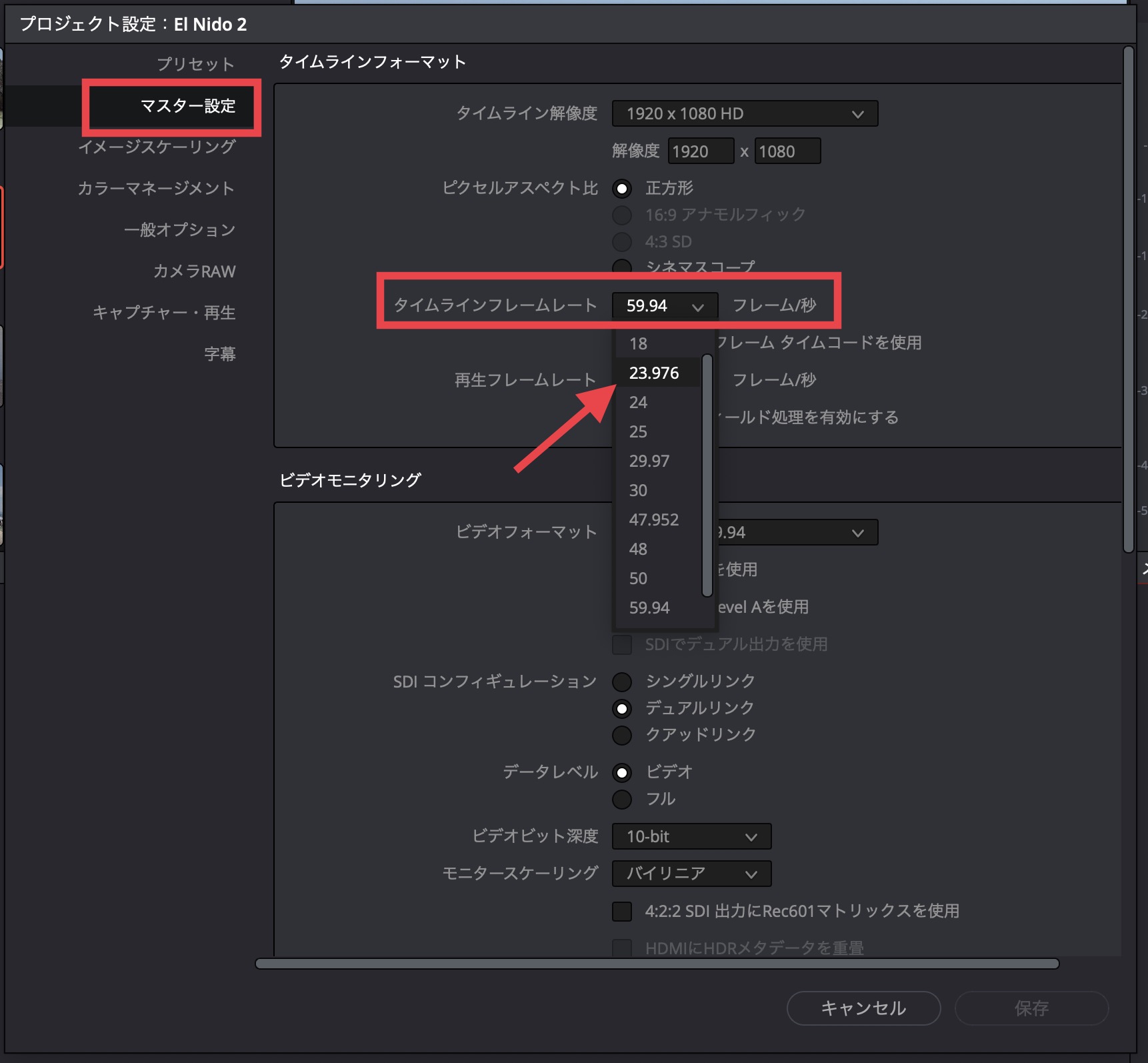Collapse the タイムラインフレームレート 59.94 dropdown
Screen dimensions: 1148x1063
click(665, 305)
